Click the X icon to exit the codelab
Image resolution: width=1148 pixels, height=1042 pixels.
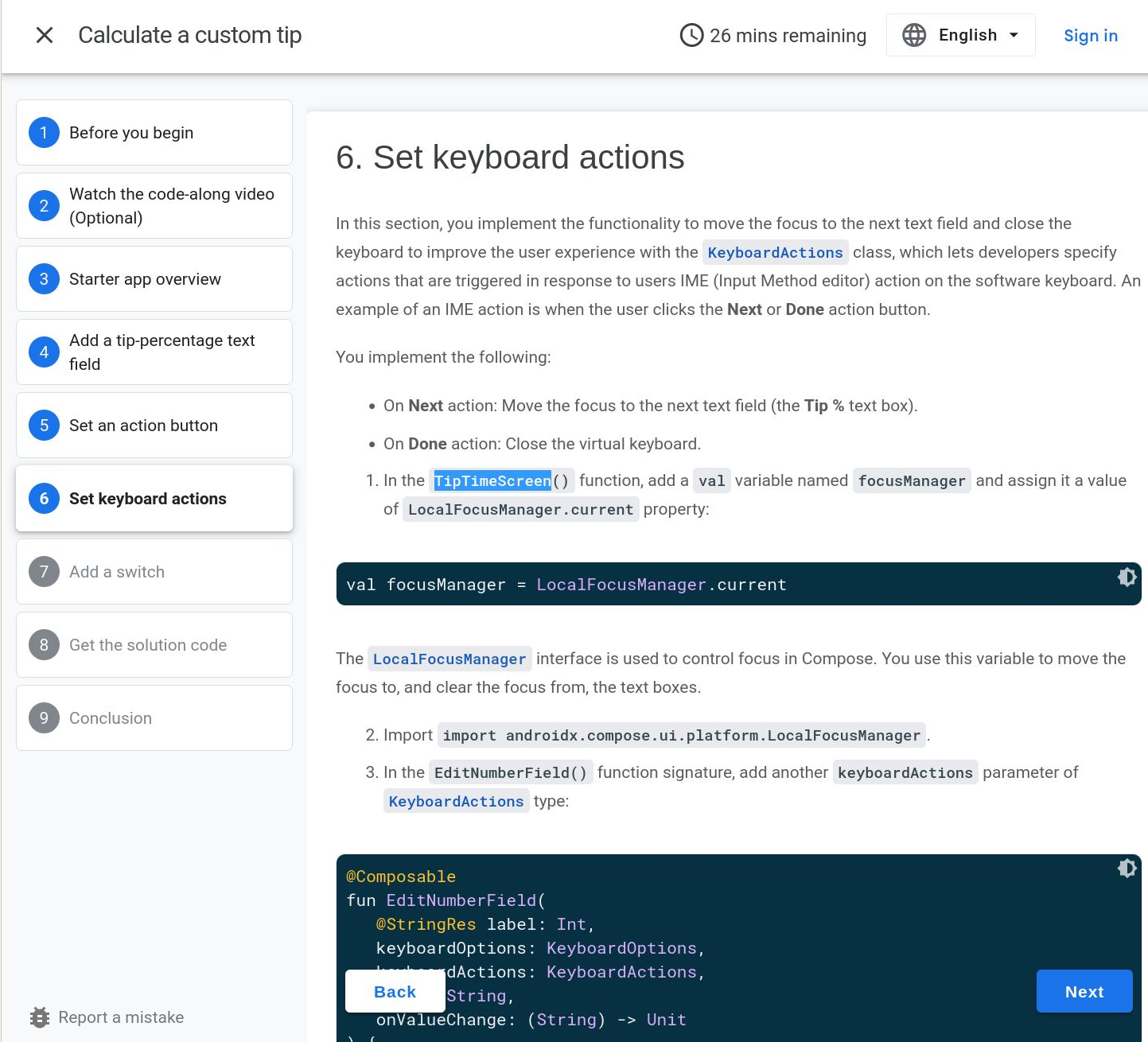45,35
